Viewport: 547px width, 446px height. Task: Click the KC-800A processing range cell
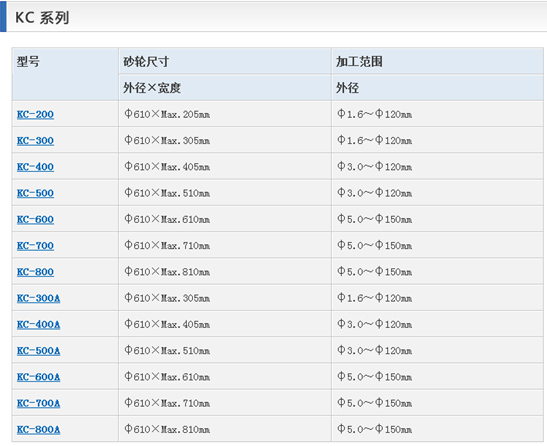pyautogui.click(x=437, y=429)
